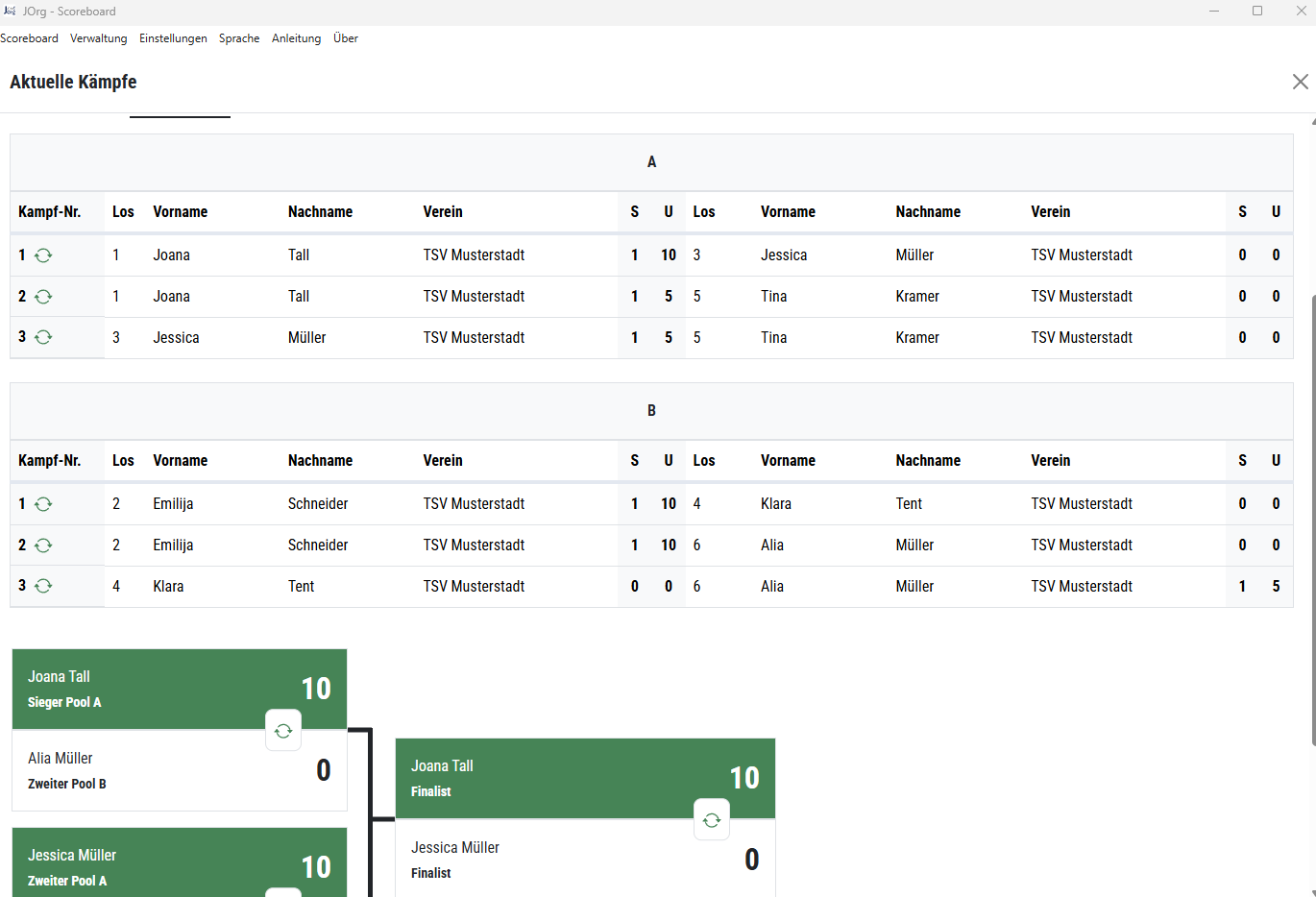The height and width of the screenshot is (897, 1316).
Task: Select Alia Müller Zweiter Pool B card
Action: tap(144, 771)
